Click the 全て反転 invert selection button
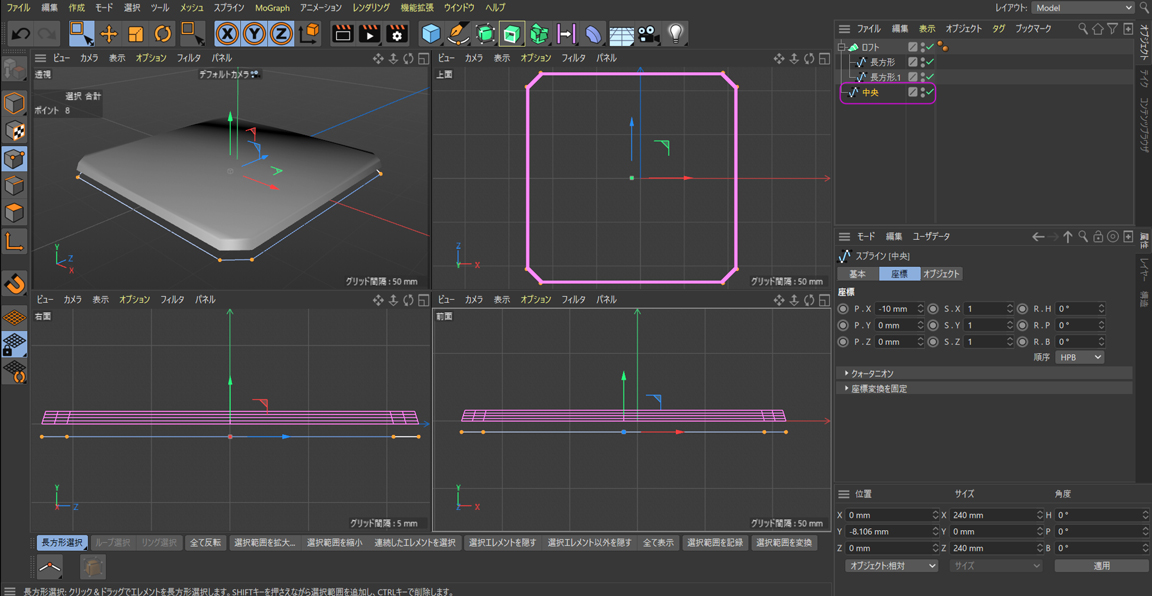Viewport: 1152px width, 596px height. [205, 543]
